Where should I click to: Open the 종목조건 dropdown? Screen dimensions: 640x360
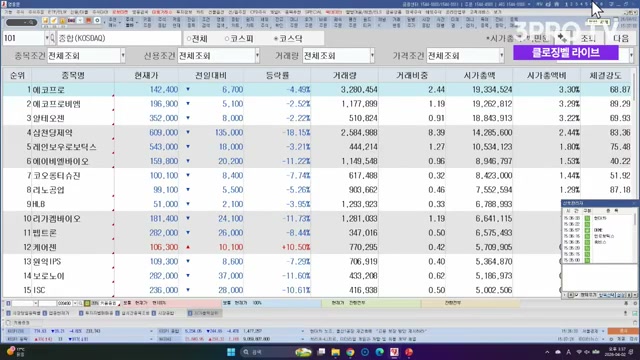tap(86, 56)
